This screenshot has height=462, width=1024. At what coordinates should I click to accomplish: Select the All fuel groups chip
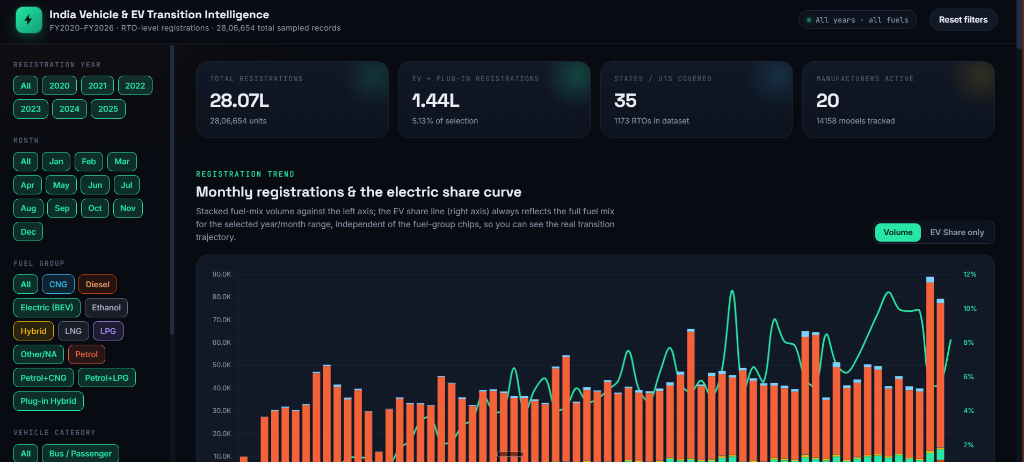pyautogui.click(x=25, y=284)
